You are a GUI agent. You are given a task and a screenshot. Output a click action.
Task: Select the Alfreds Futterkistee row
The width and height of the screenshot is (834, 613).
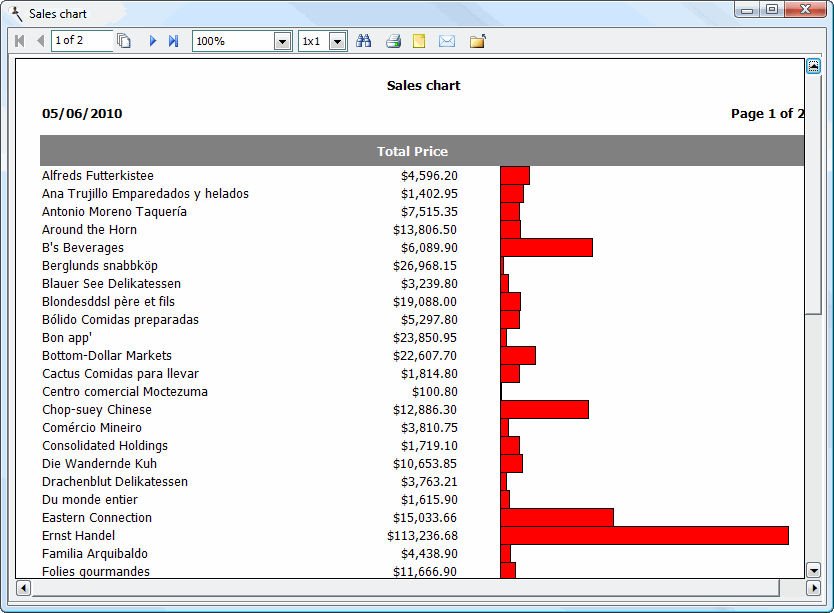(x=98, y=175)
